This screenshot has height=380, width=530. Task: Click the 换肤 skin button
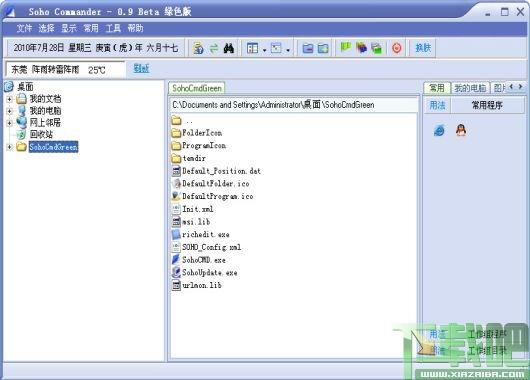point(423,48)
